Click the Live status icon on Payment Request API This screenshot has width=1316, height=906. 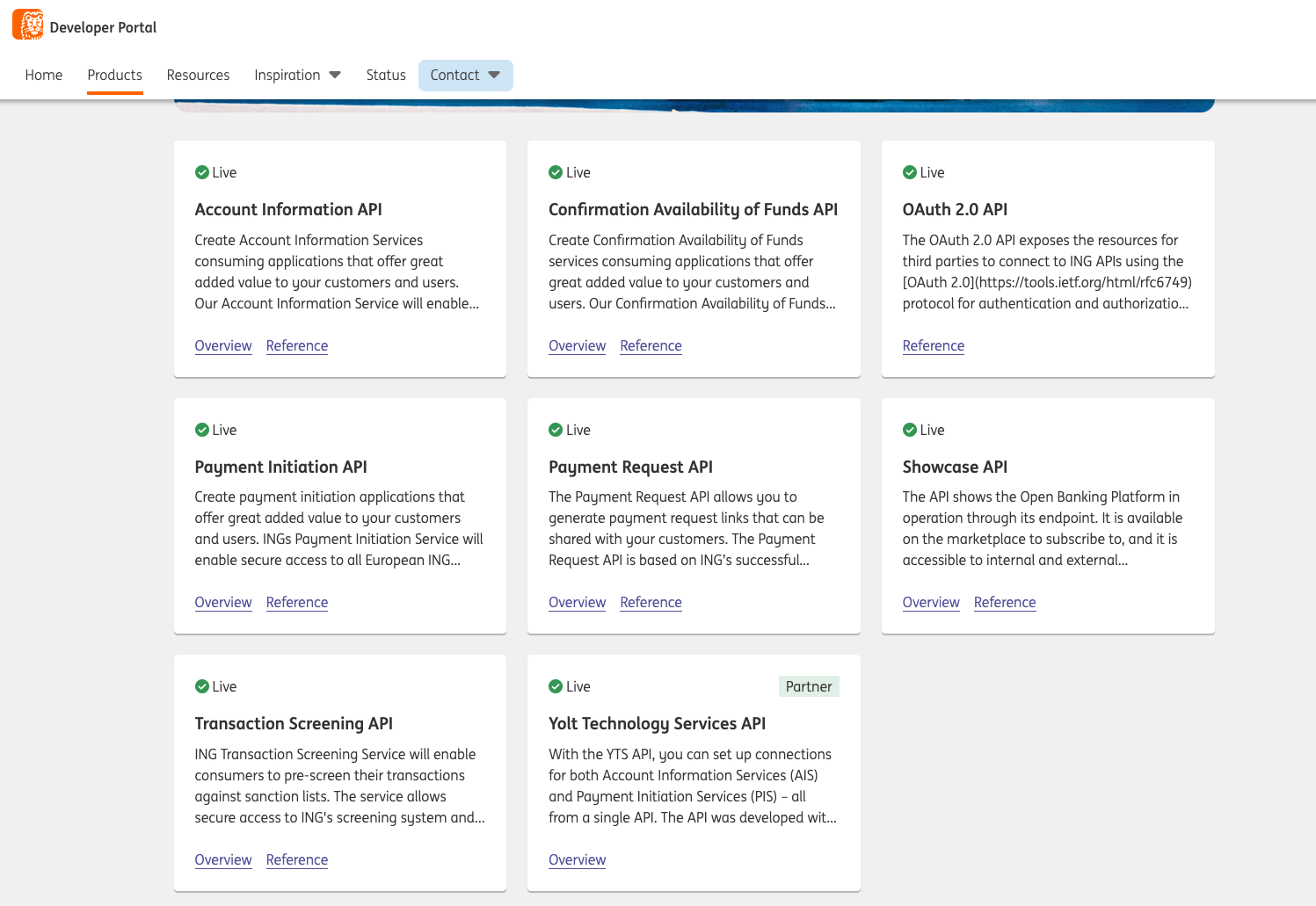coord(556,430)
